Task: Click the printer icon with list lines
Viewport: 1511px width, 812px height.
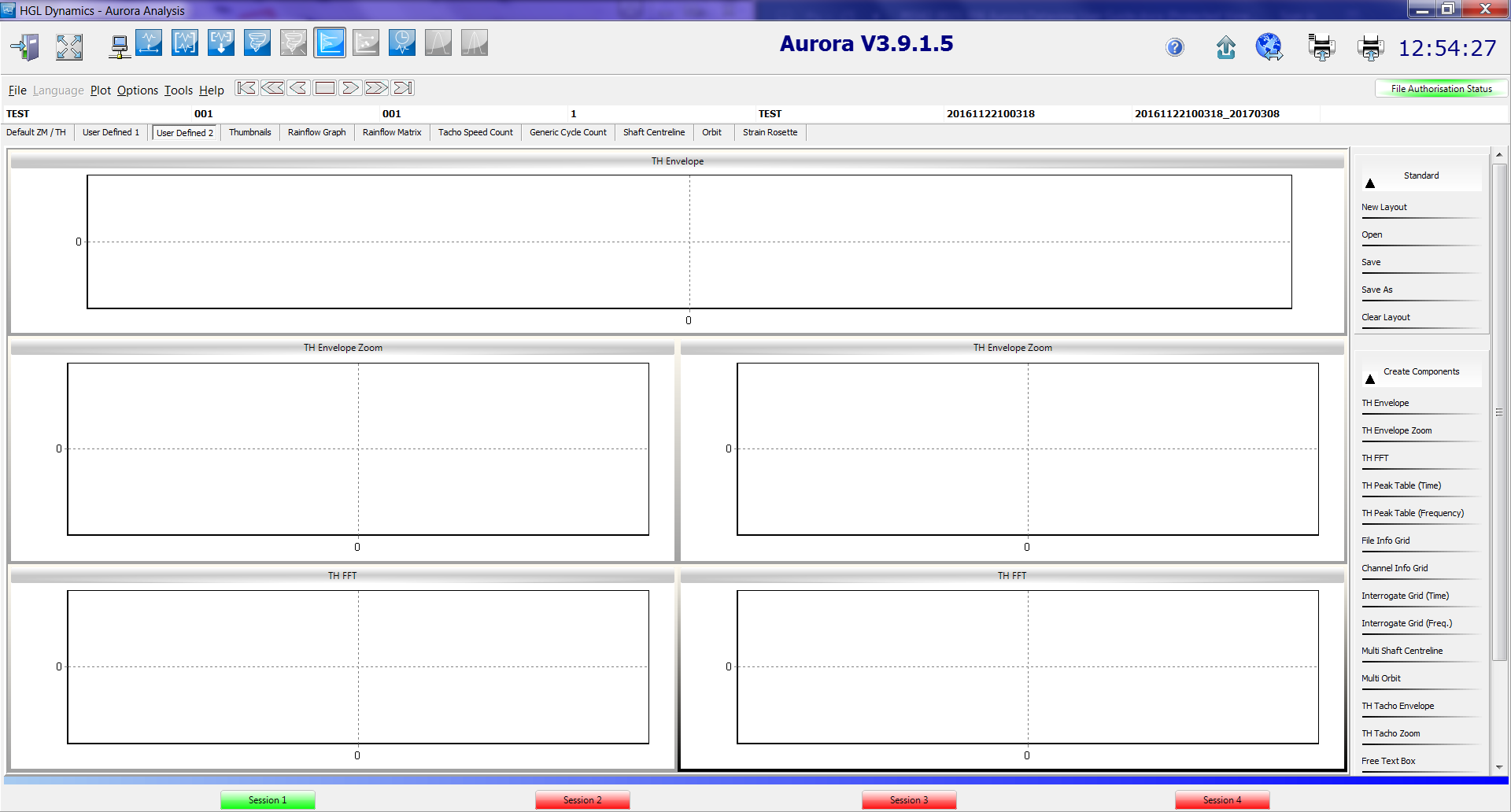Action: [1321, 47]
